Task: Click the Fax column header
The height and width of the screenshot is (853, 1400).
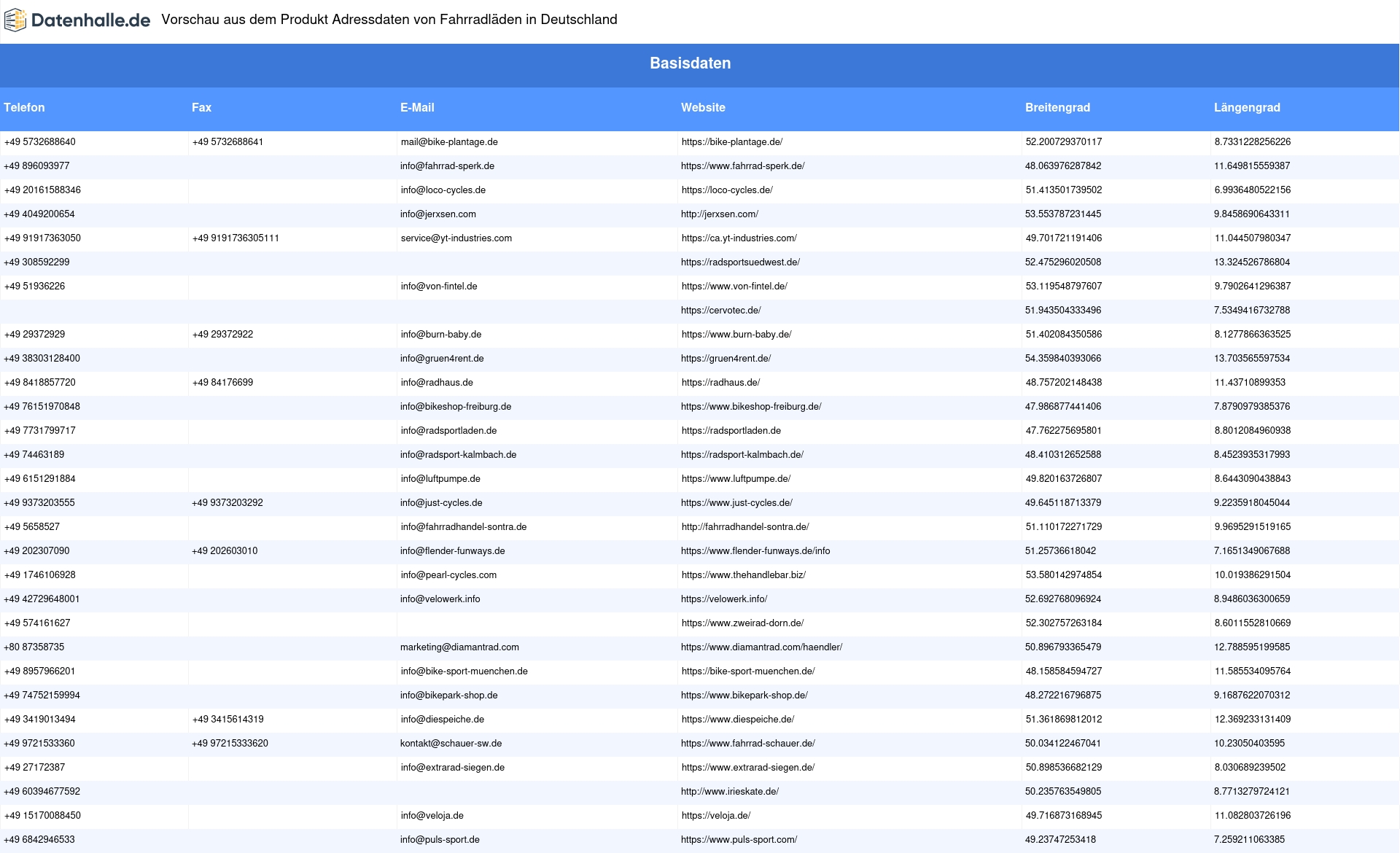Action: pos(201,107)
